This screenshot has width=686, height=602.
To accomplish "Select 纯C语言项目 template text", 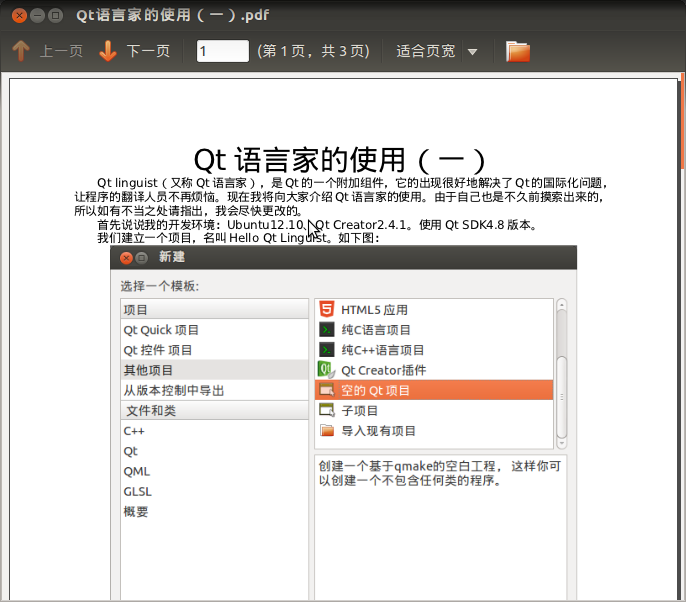I will coord(376,330).
